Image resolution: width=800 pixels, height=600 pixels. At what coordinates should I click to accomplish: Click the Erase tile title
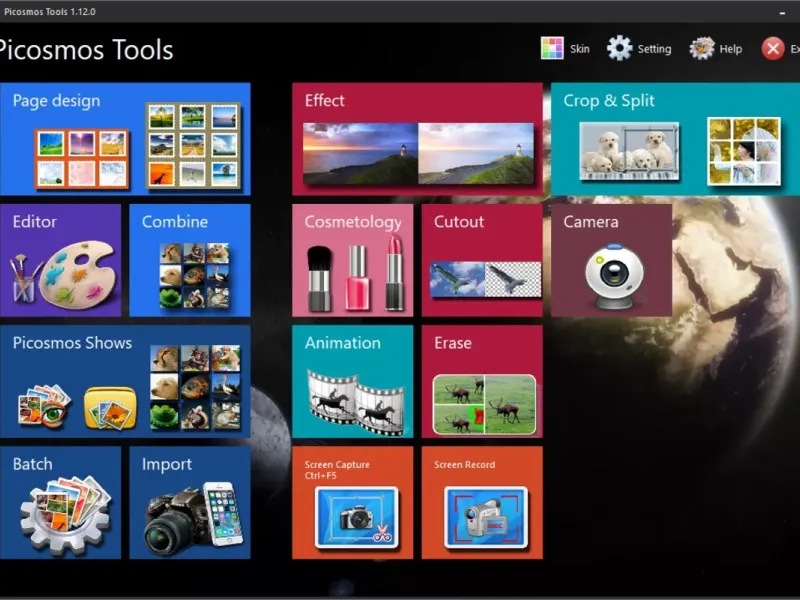point(453,343)
